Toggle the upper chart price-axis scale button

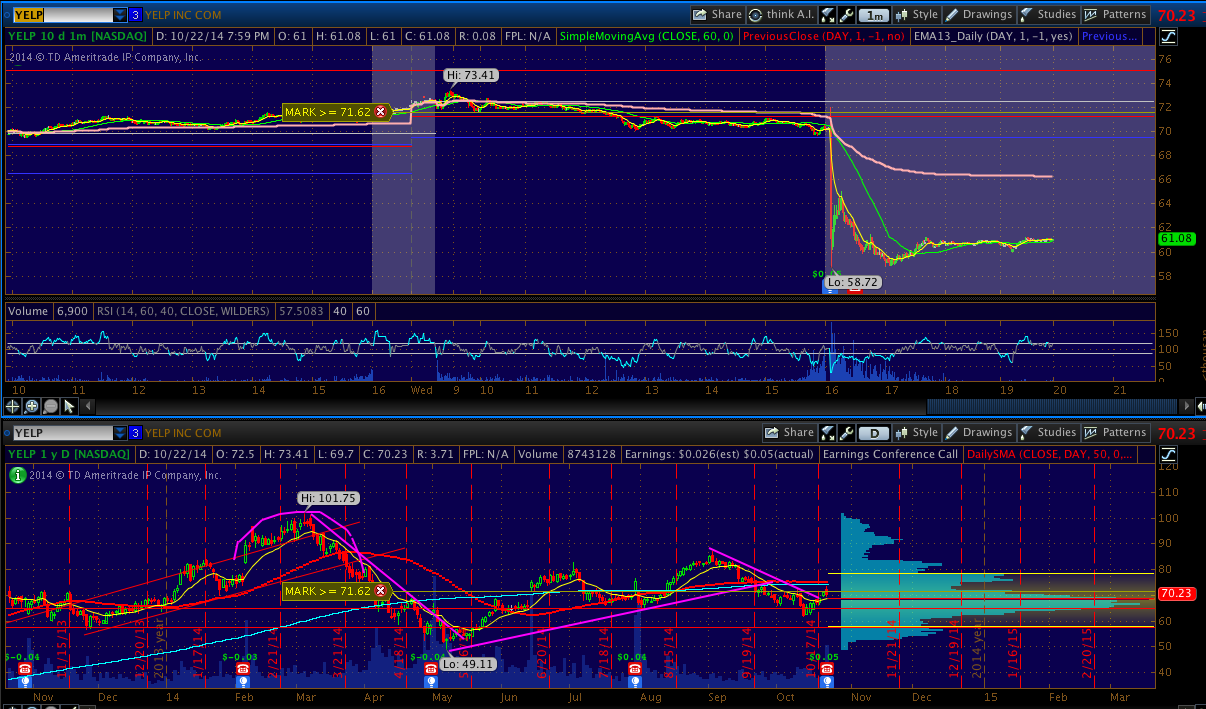tap(1169, 37)
